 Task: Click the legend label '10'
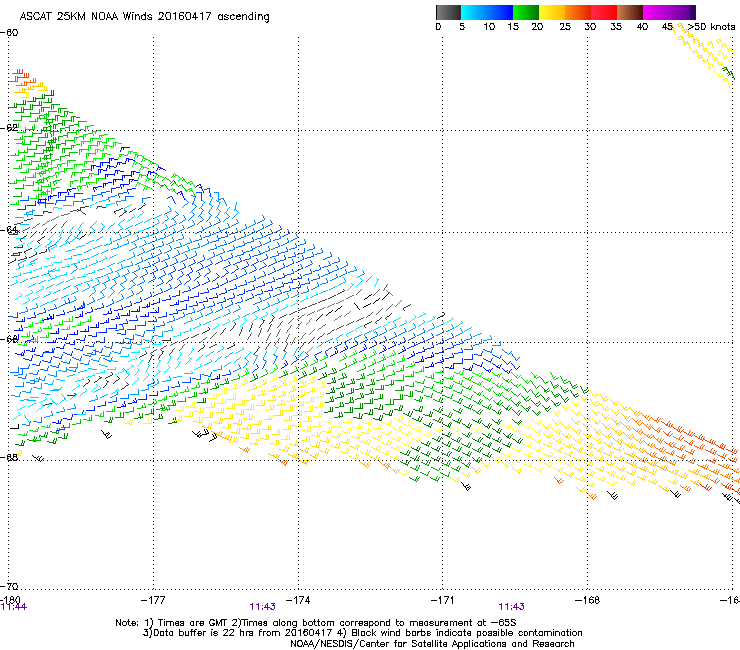point(489,27)
